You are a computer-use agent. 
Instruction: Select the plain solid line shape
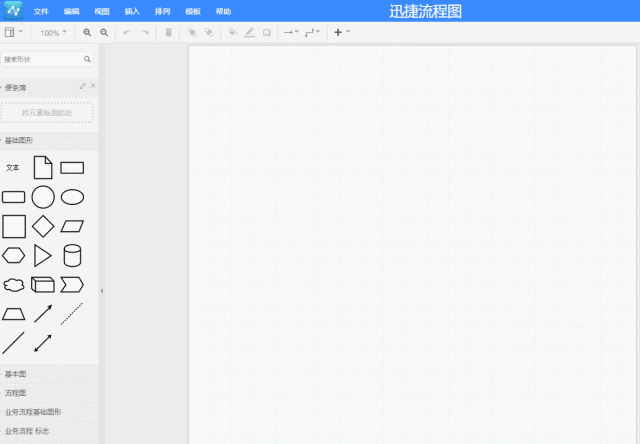13,343
